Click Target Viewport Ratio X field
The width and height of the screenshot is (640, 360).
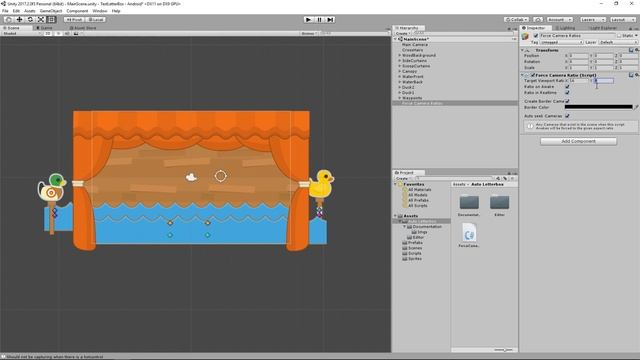[x=579, y=81]
